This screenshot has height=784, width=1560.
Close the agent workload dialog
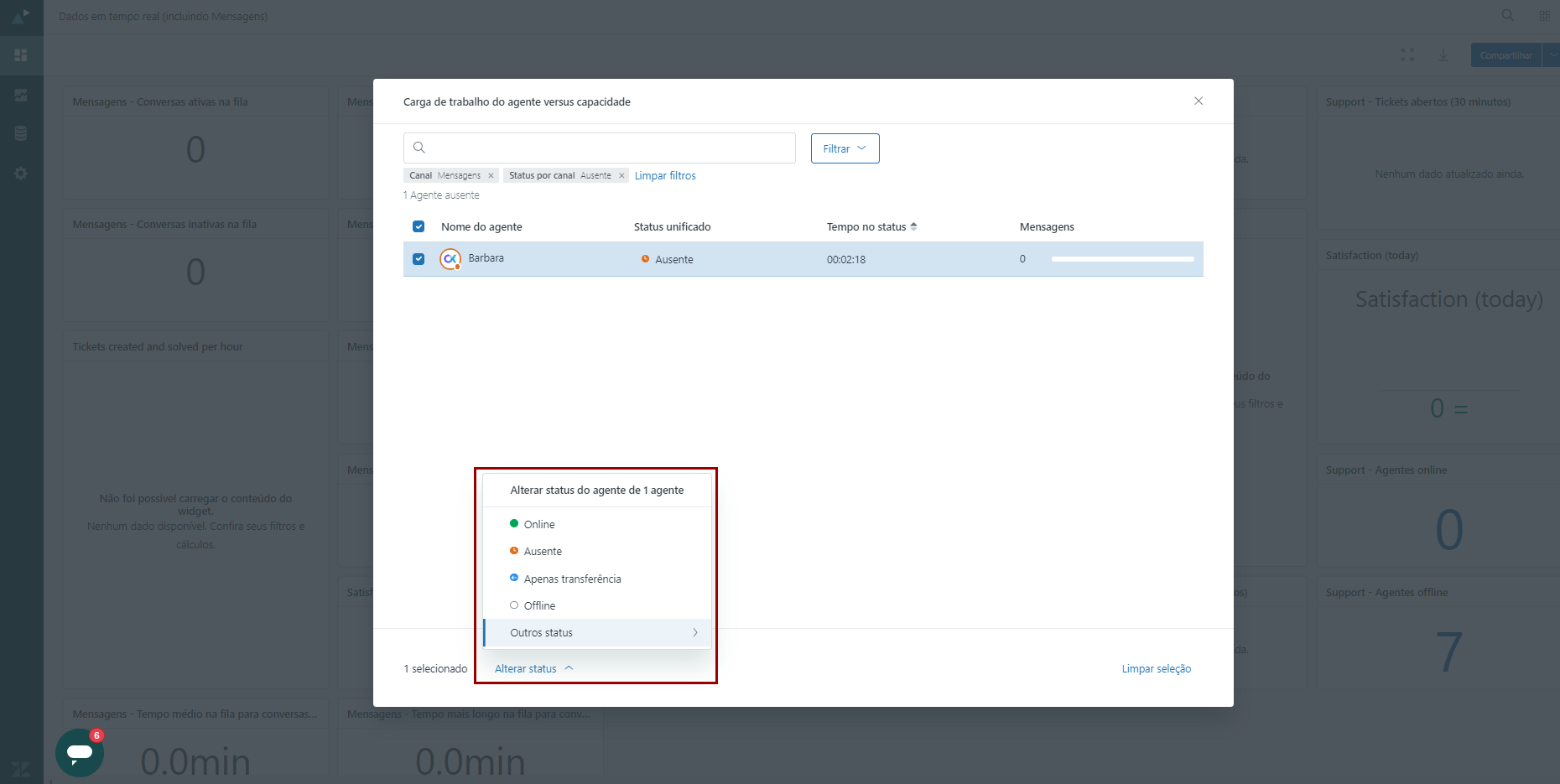(1199, 101)
